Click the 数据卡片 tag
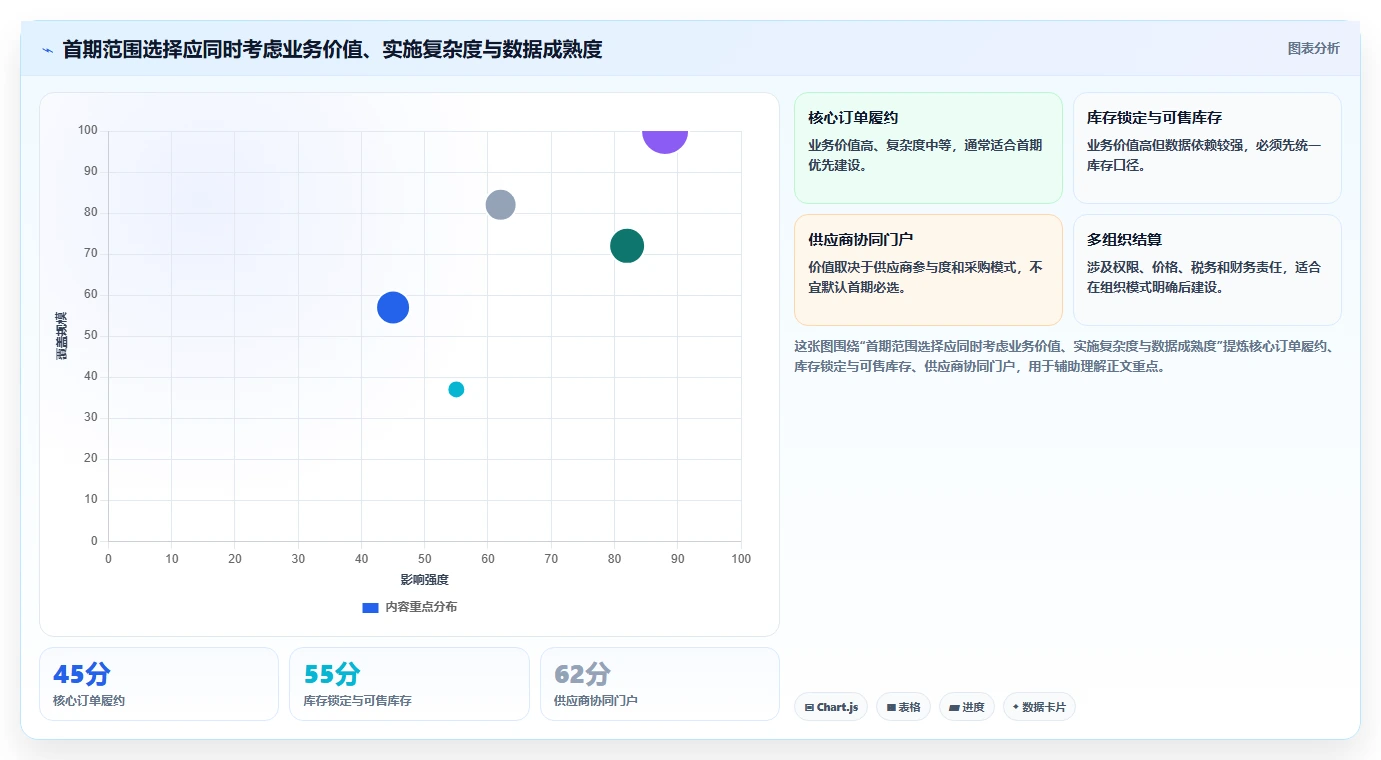Image resolution: width=1381 pixels, height=760 pixels. click(x=1039, y=707)
